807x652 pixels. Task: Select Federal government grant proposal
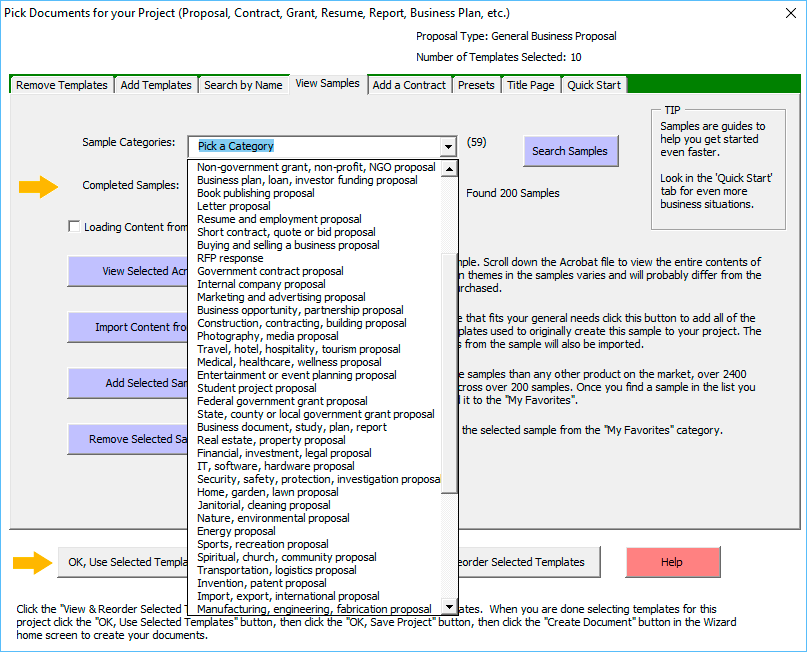[x=315, y=401]
